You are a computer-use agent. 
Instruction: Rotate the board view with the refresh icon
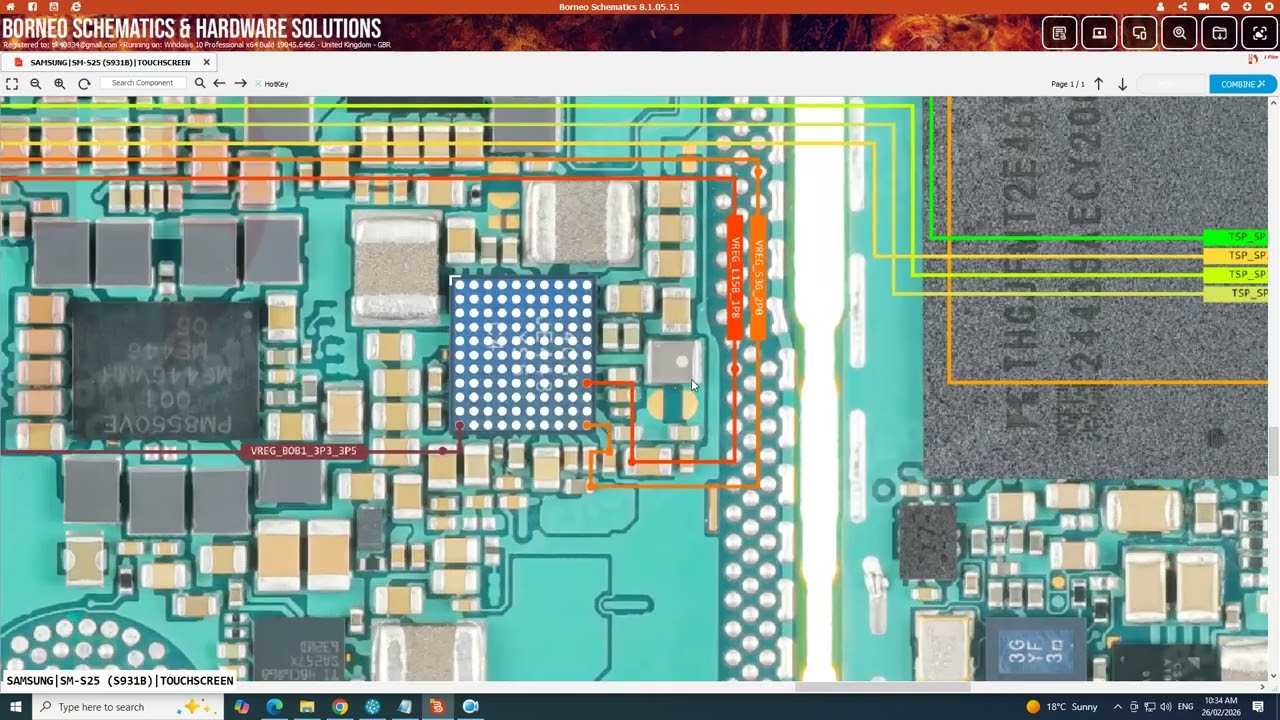pyautogui.click(x=84, y=84)
